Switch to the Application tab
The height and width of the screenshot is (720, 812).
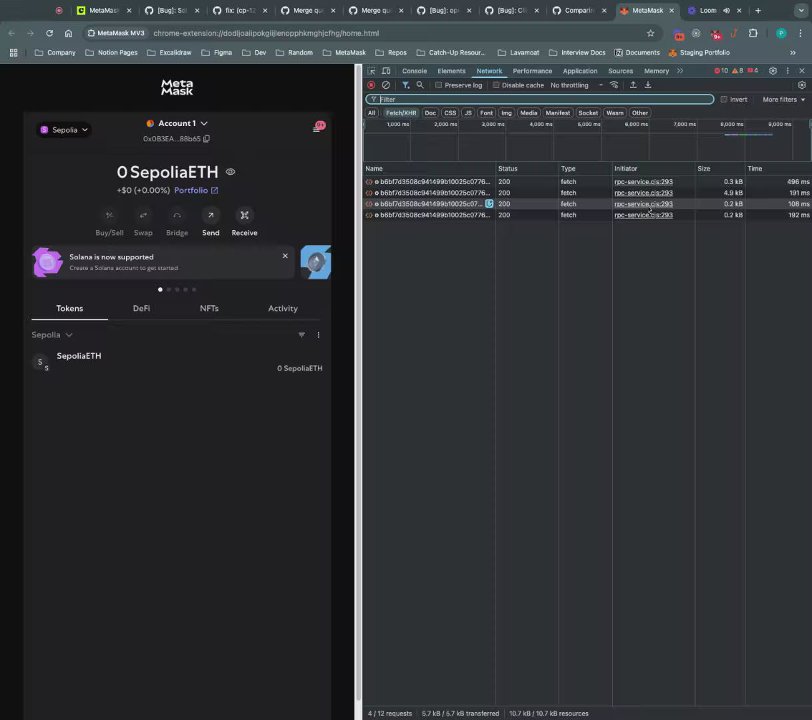pyautogui.click(x=580, y=71)
